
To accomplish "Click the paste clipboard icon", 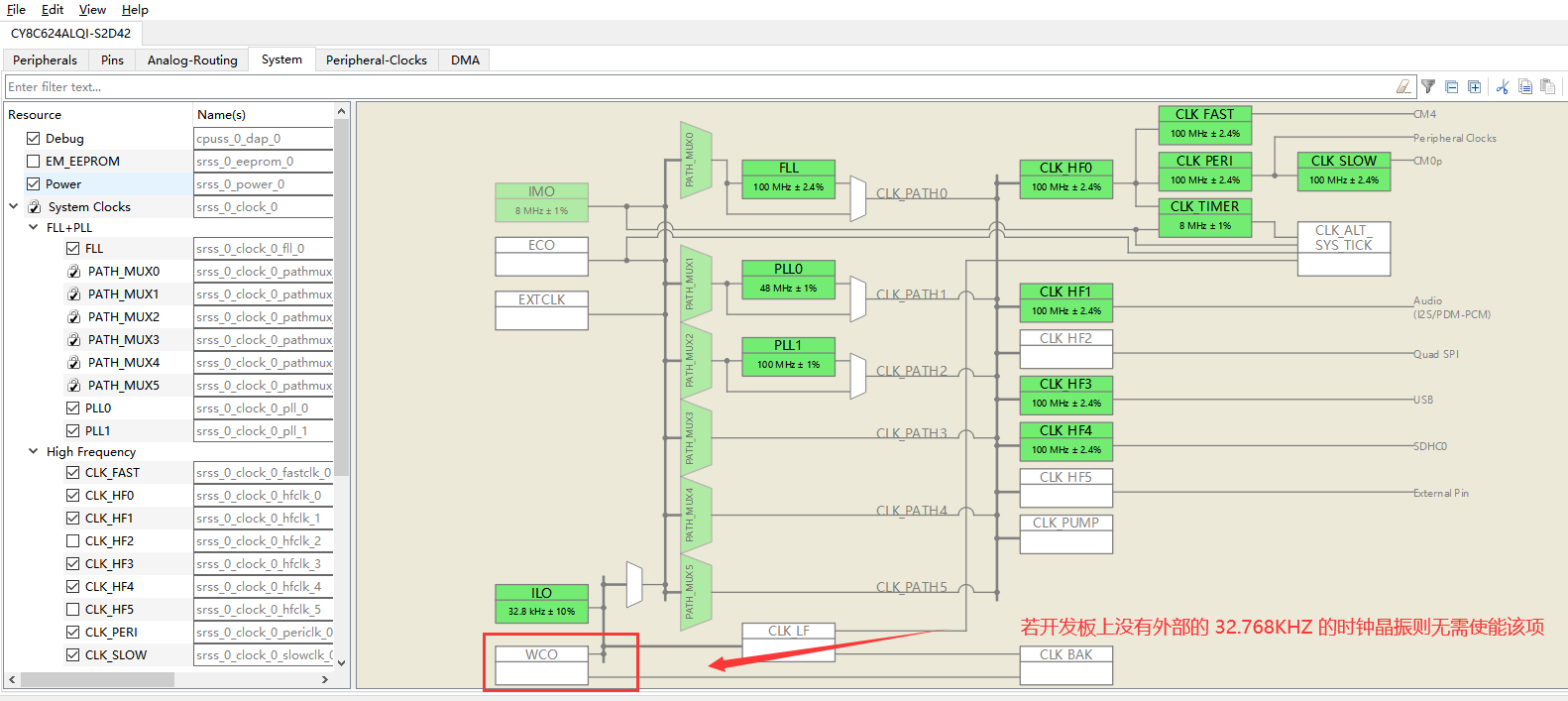I will click(1547, 87).
